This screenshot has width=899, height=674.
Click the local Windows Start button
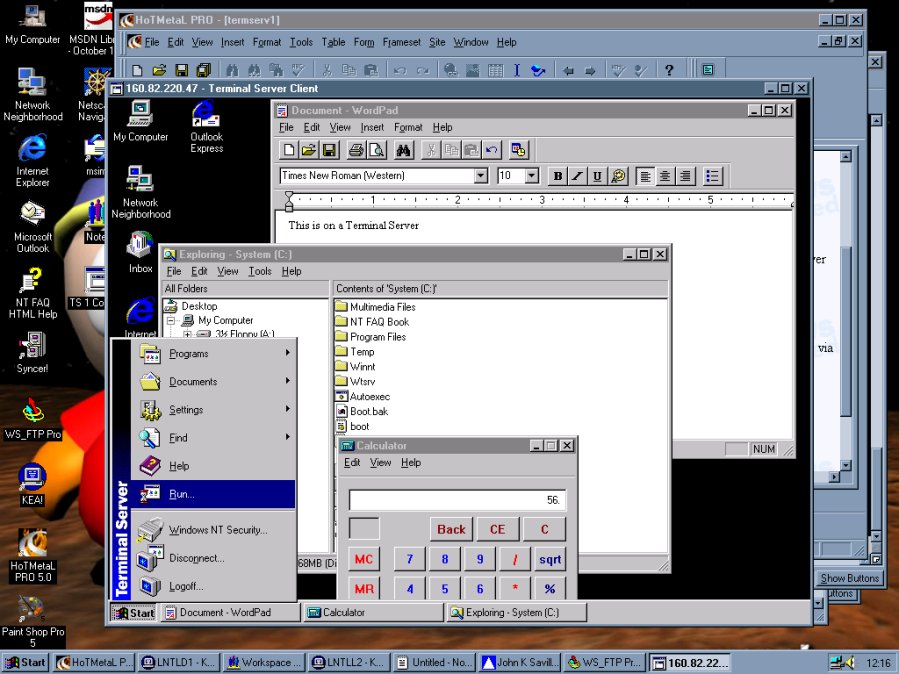pyautogui.click(x=25, y=663)
